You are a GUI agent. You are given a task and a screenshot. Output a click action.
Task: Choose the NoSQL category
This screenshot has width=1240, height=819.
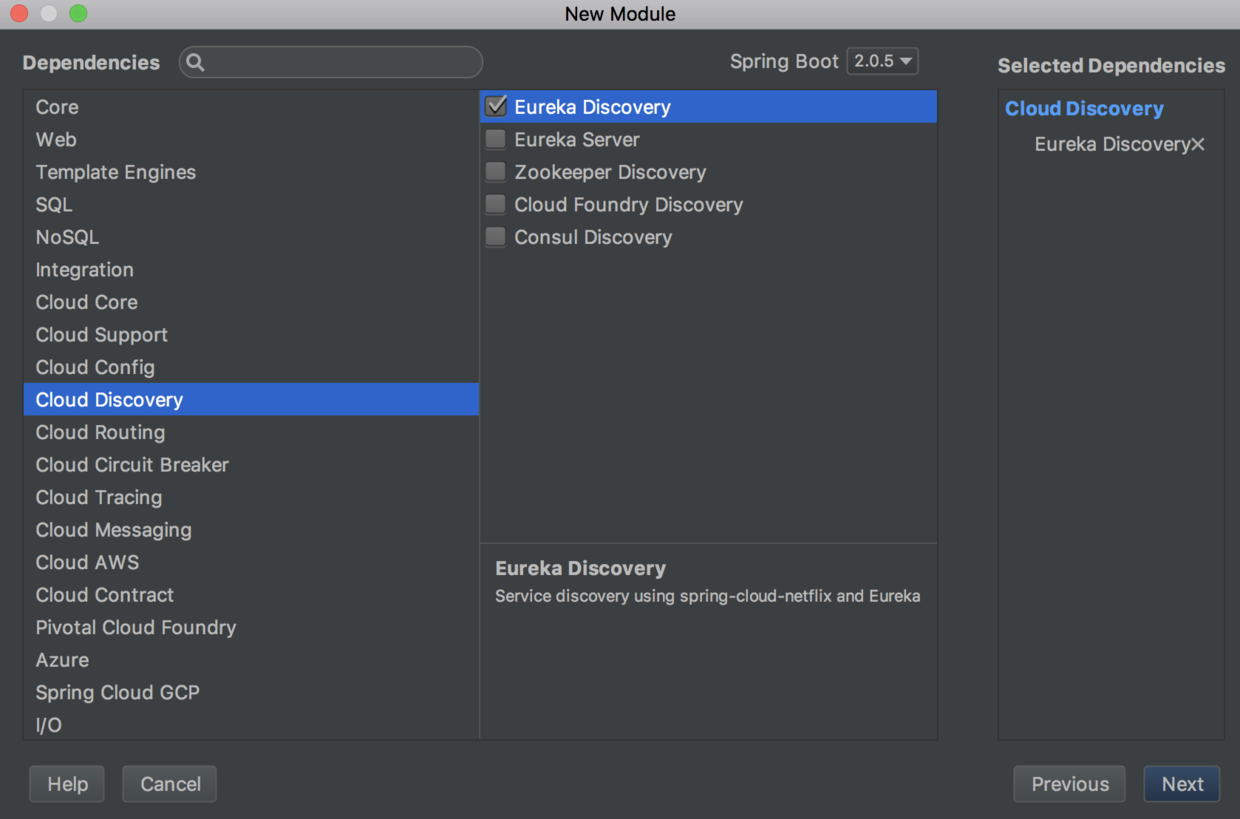(x=251, y=237)
